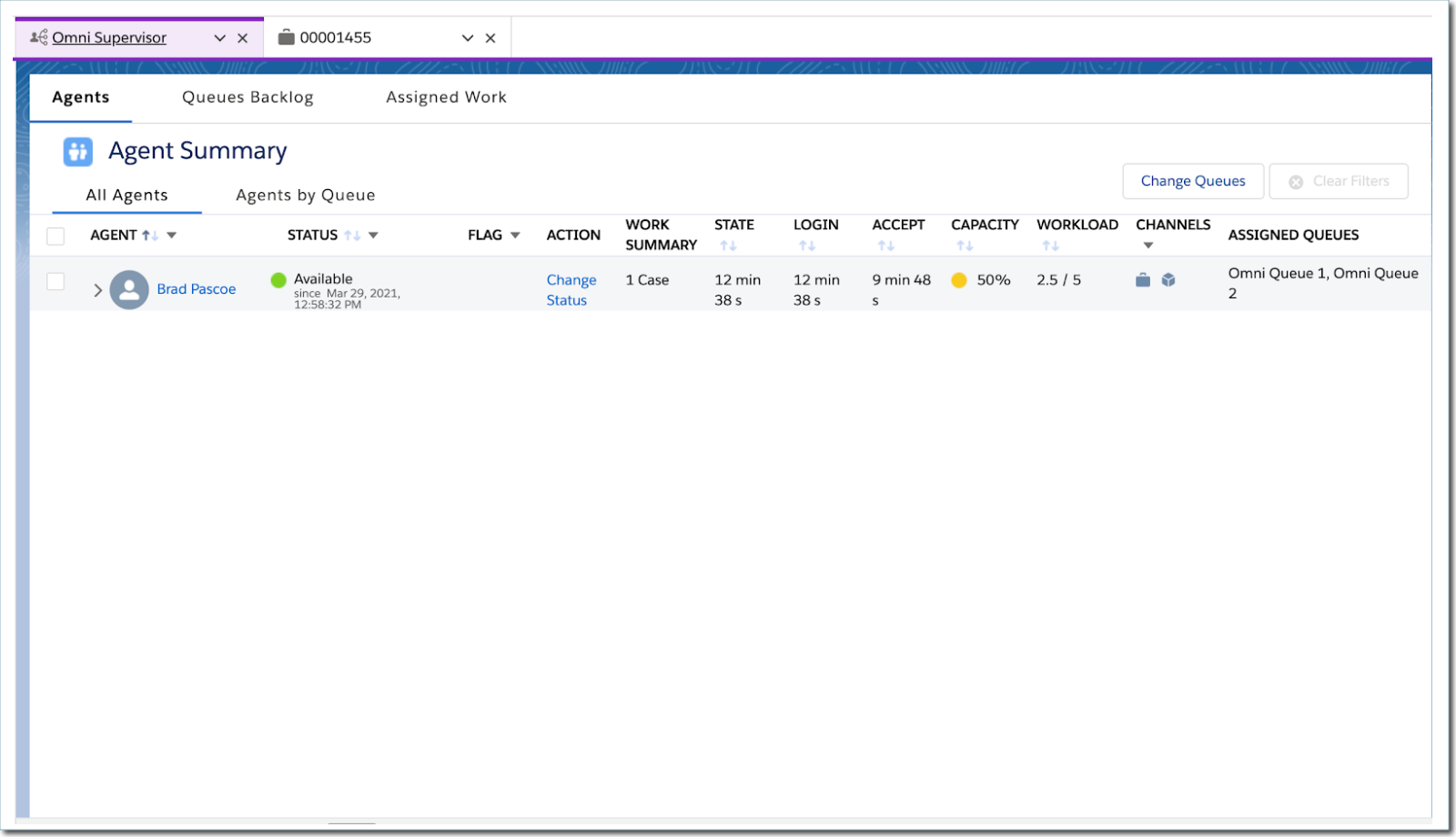Click the cube channel icon

(x=1168, y=280)
